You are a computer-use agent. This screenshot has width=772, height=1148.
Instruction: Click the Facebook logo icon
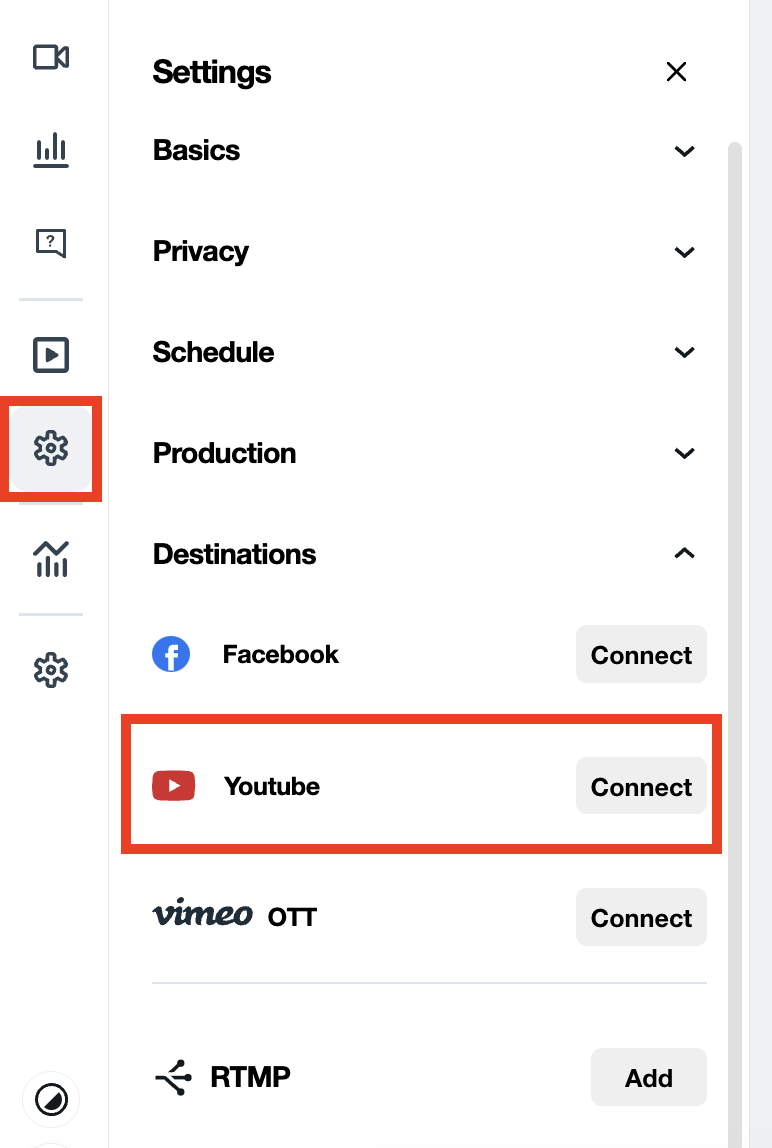(x=171, y=655)
